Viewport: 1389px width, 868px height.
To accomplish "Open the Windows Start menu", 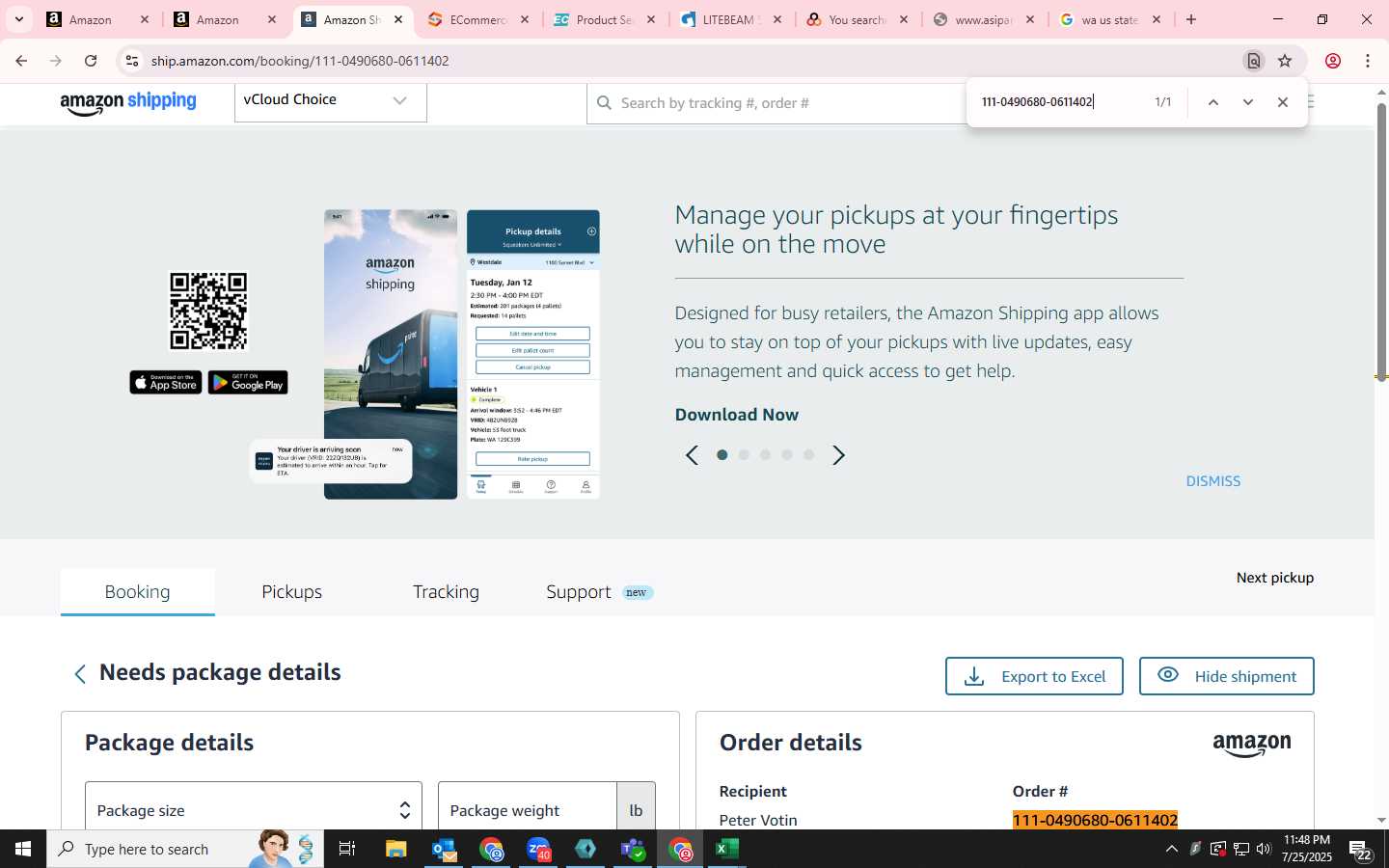I will (x=23, y=849).
